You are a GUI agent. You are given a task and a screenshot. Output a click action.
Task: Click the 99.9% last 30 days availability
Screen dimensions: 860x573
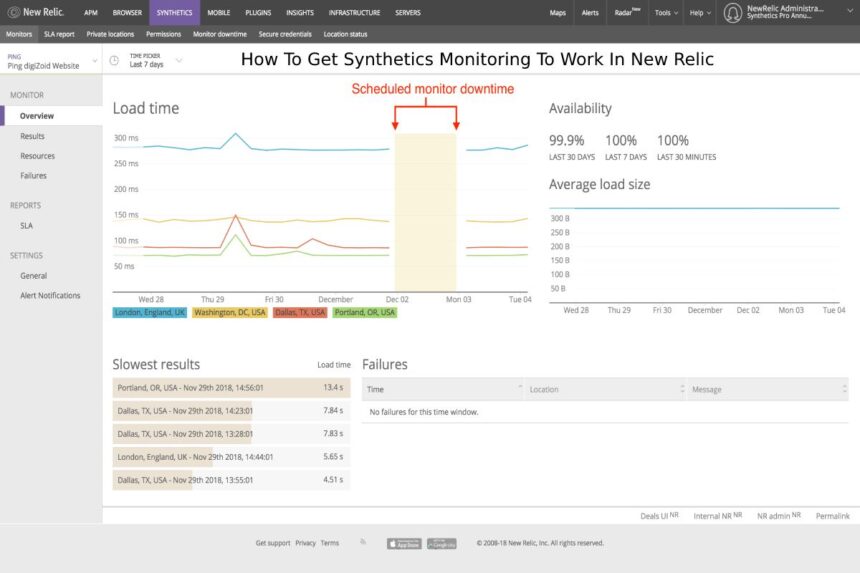[x=572, y=147]
